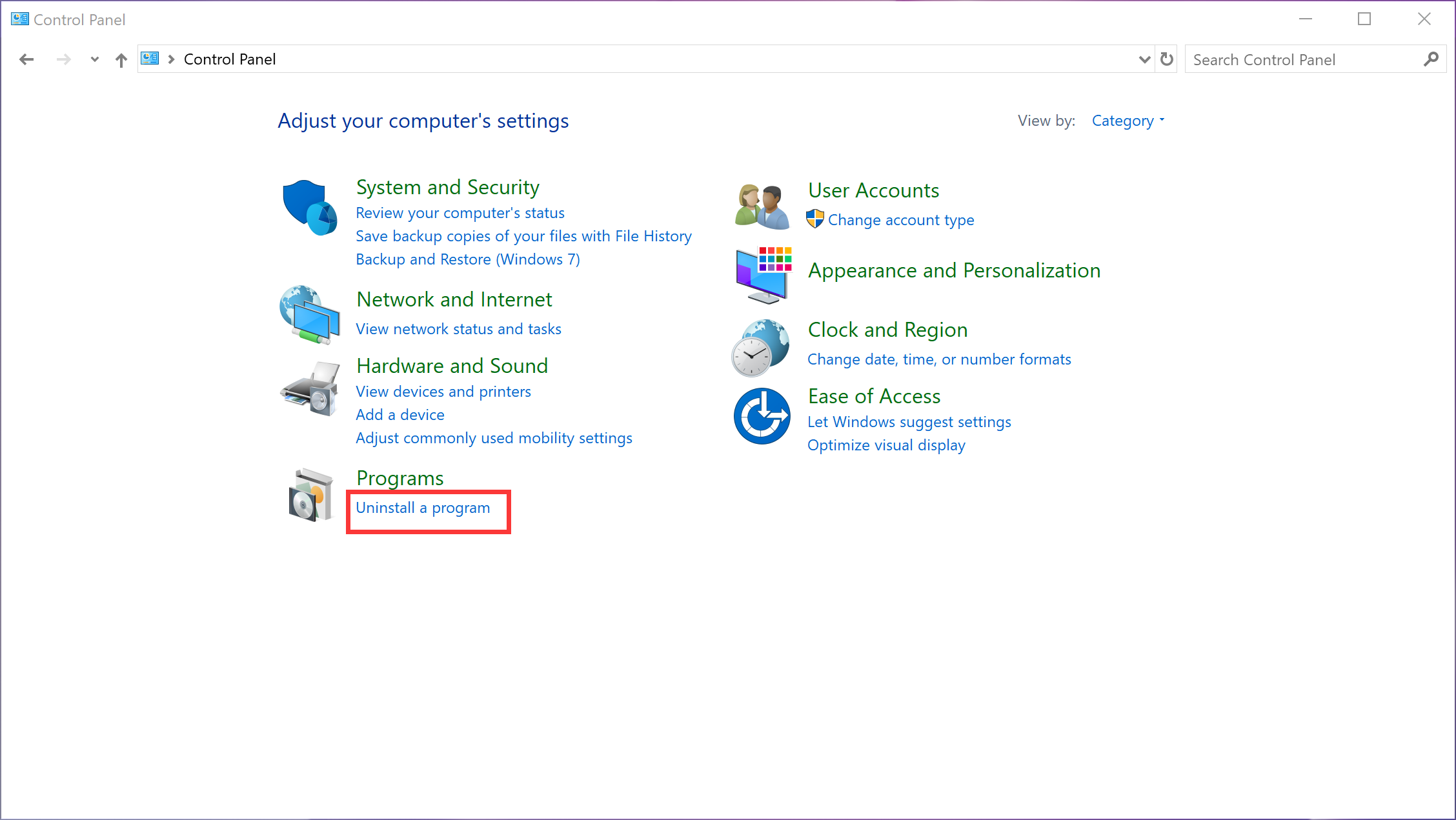The width and height of the screenshot is (1456, 820).
Task: Open the recent locations dropdown arrow
Action: coord(95,59)
